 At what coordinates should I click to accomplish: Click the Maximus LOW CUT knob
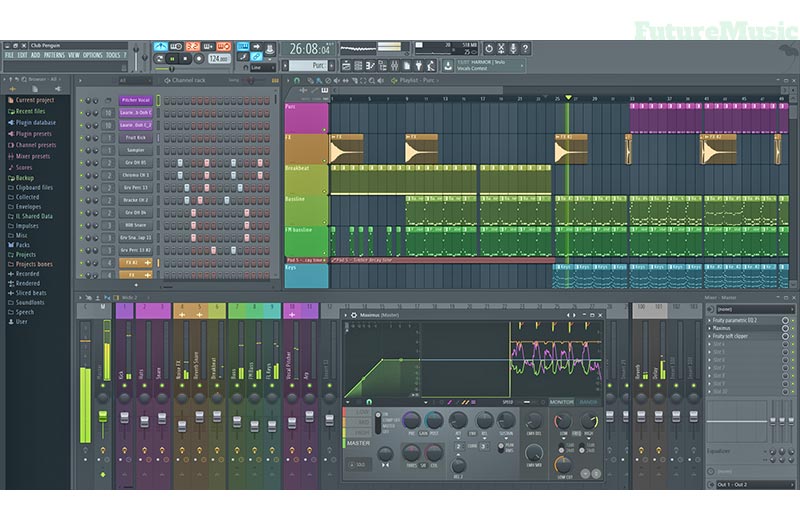point(563,465)
